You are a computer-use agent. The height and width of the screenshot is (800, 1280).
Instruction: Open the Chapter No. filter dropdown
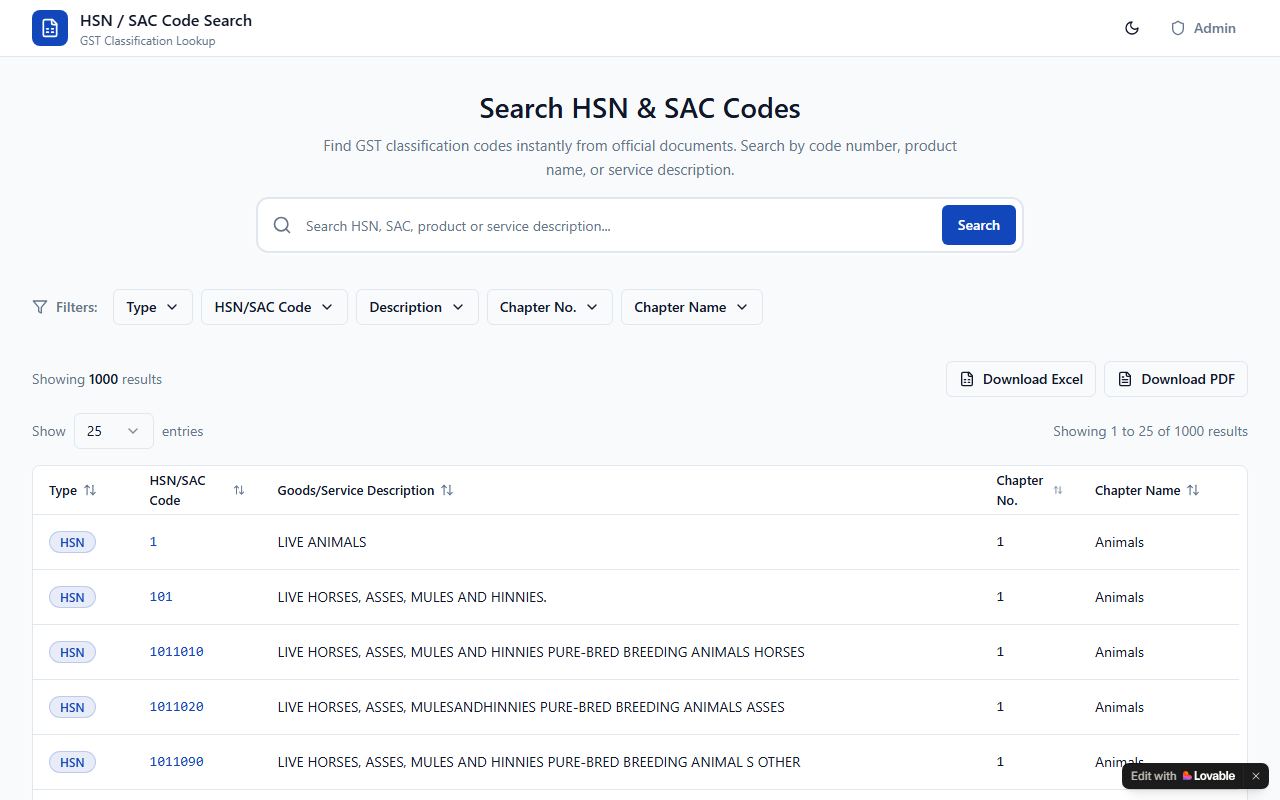pos(549,307)
